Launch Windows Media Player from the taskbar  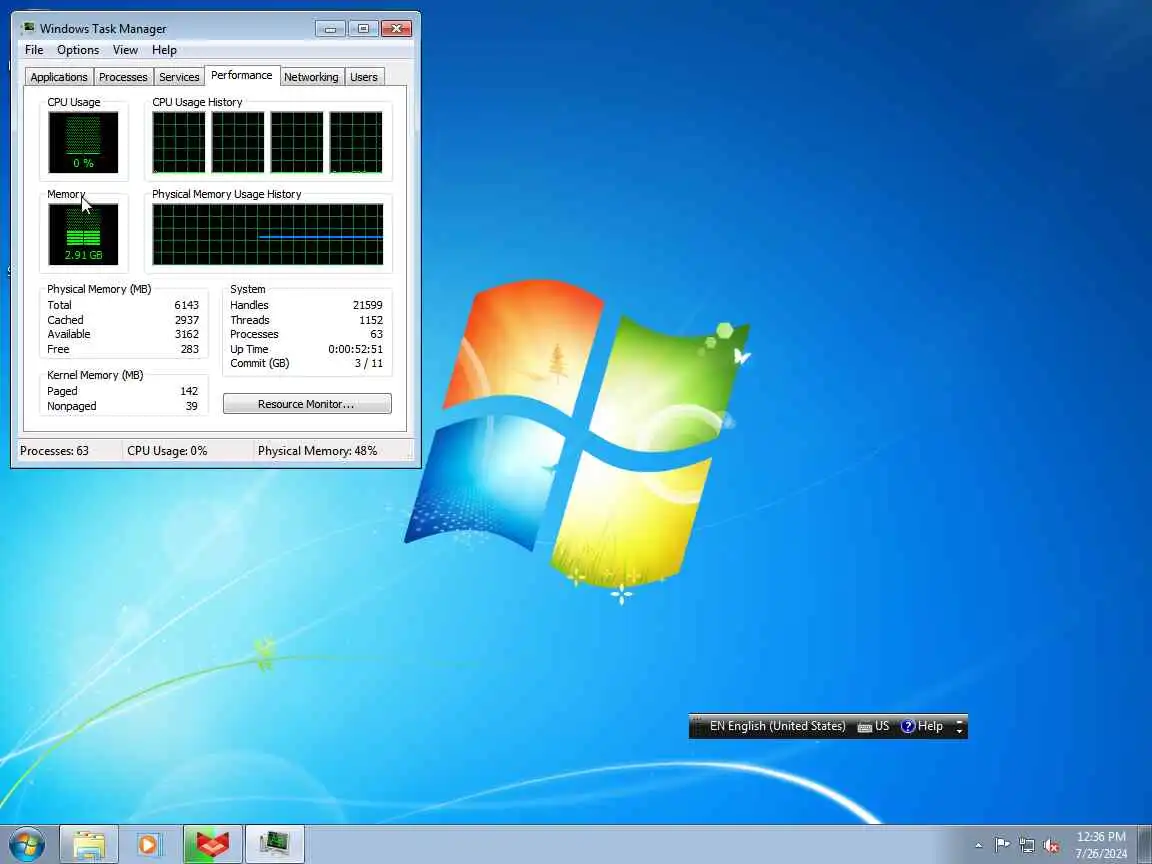tap(150, 844)
